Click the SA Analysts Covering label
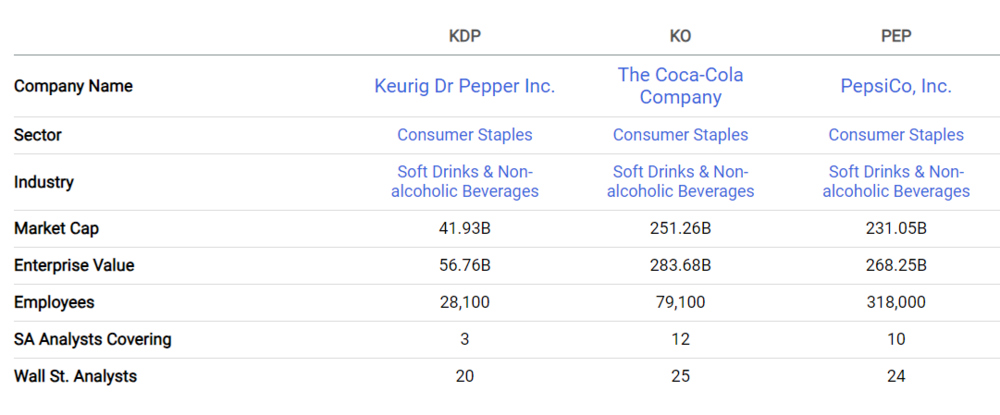This screenshot has width=1000, height=415. pyautogui.click(x=93, y=339)
